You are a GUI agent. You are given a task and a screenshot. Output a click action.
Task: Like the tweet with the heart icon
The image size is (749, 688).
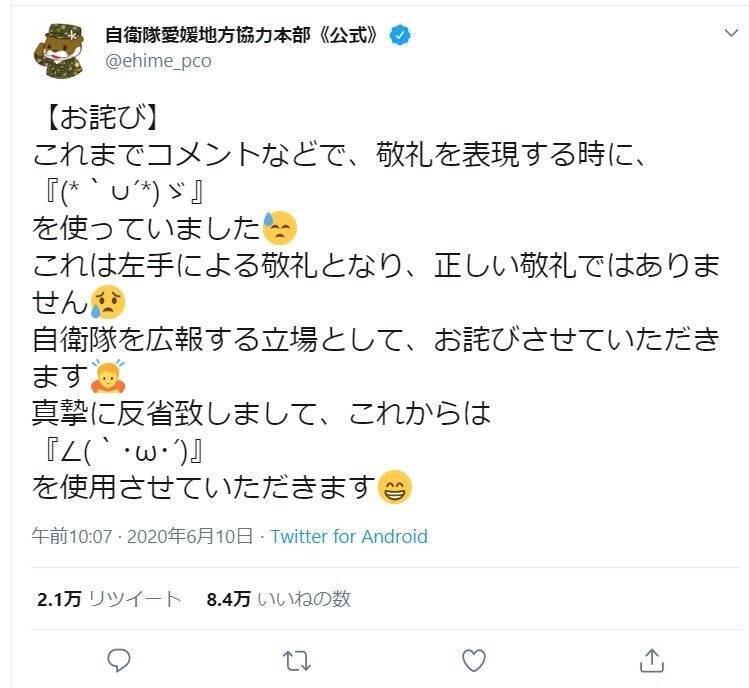click(474, 658)
